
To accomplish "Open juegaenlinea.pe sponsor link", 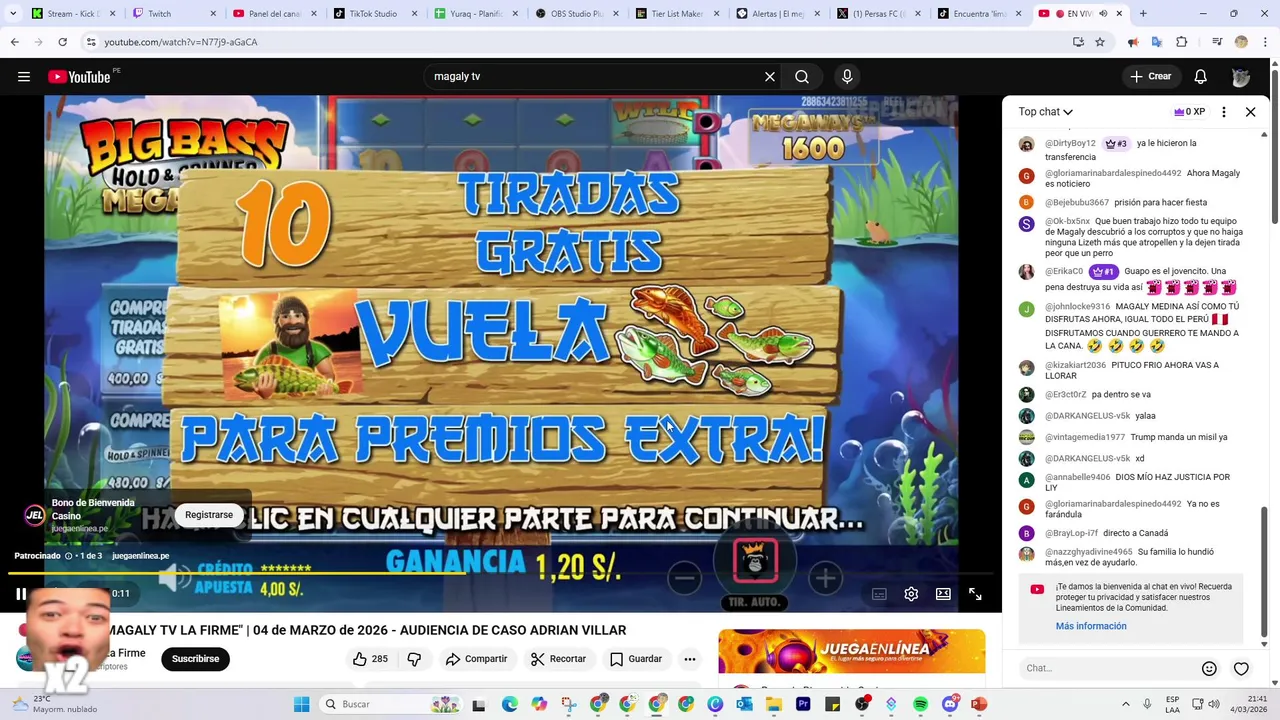I will 140,556.
